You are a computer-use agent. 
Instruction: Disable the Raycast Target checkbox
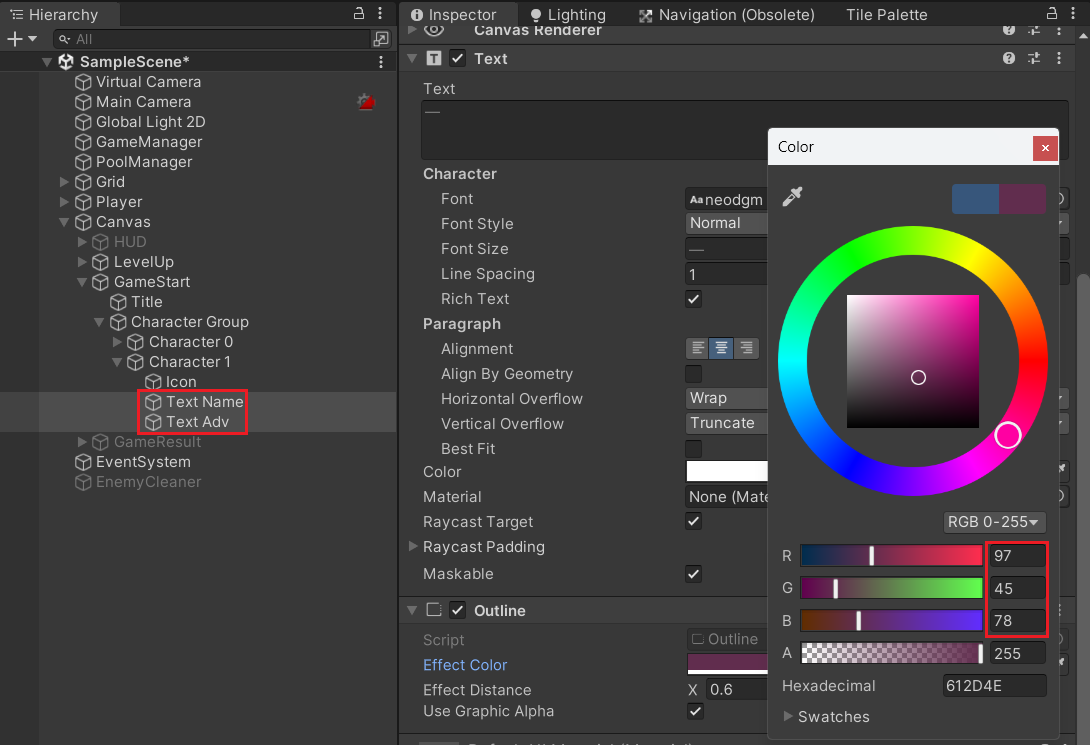tap(693, 521)
